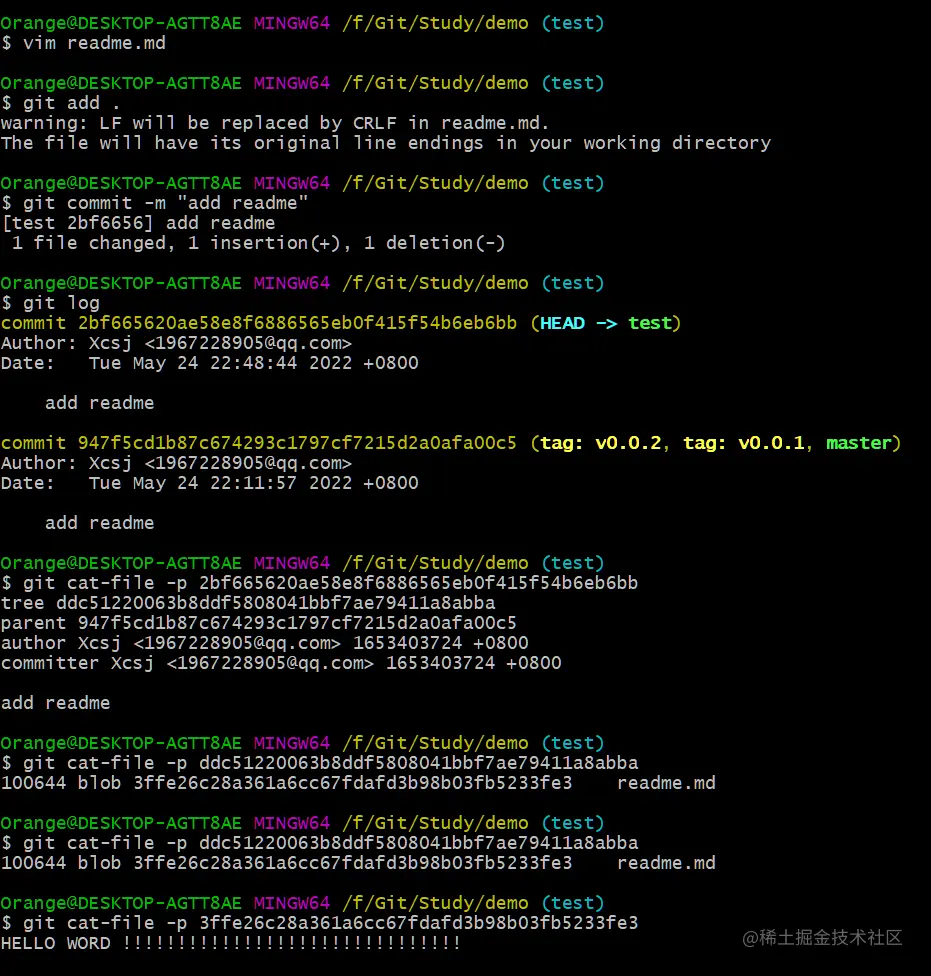Click the "parent 947f5cd1b87c..." output line
Image resolution: width=931 pixels, height=976 pixels.
click(259, 623)
